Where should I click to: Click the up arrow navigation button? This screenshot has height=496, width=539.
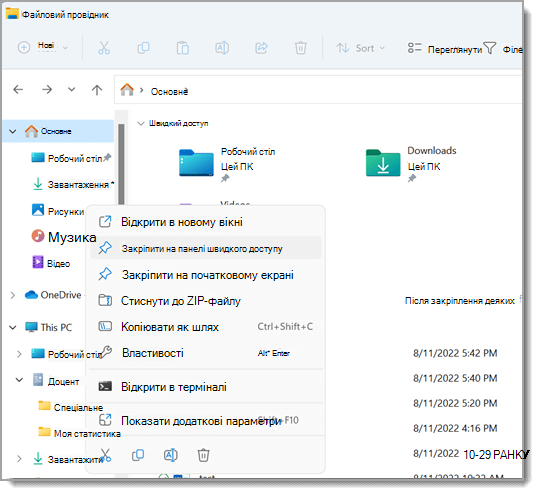point(97,90)
